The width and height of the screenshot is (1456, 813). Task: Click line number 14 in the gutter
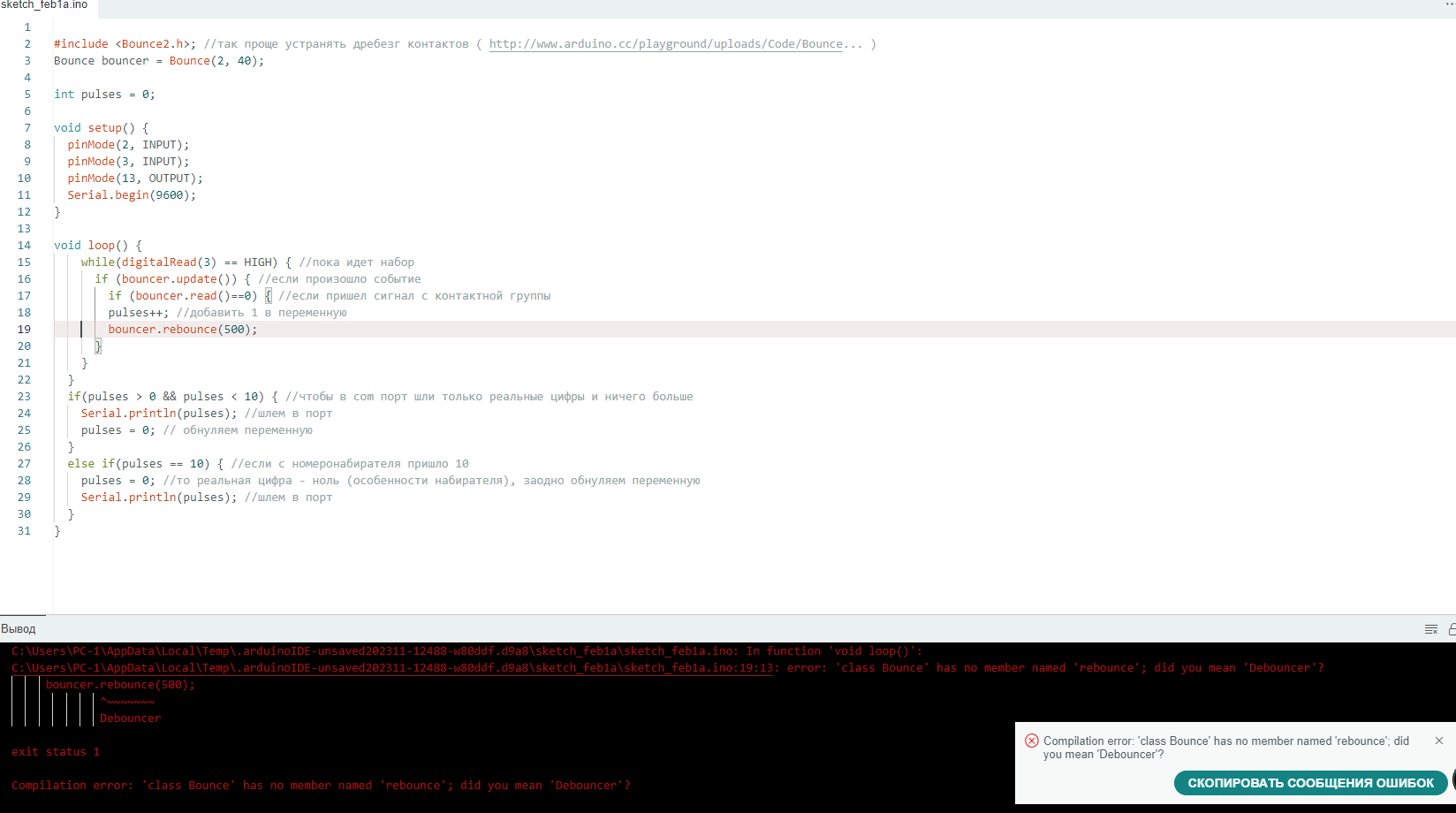(x=24, y=246)
